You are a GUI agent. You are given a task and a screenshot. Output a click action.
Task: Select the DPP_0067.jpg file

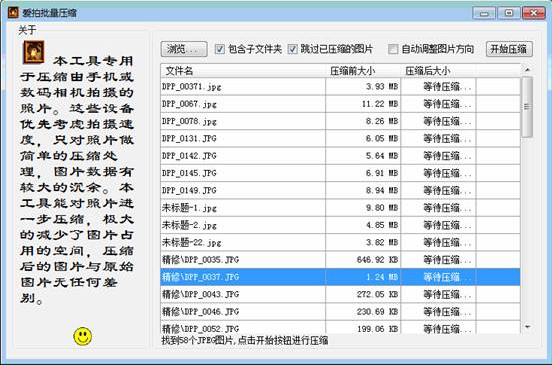point(340,104)
